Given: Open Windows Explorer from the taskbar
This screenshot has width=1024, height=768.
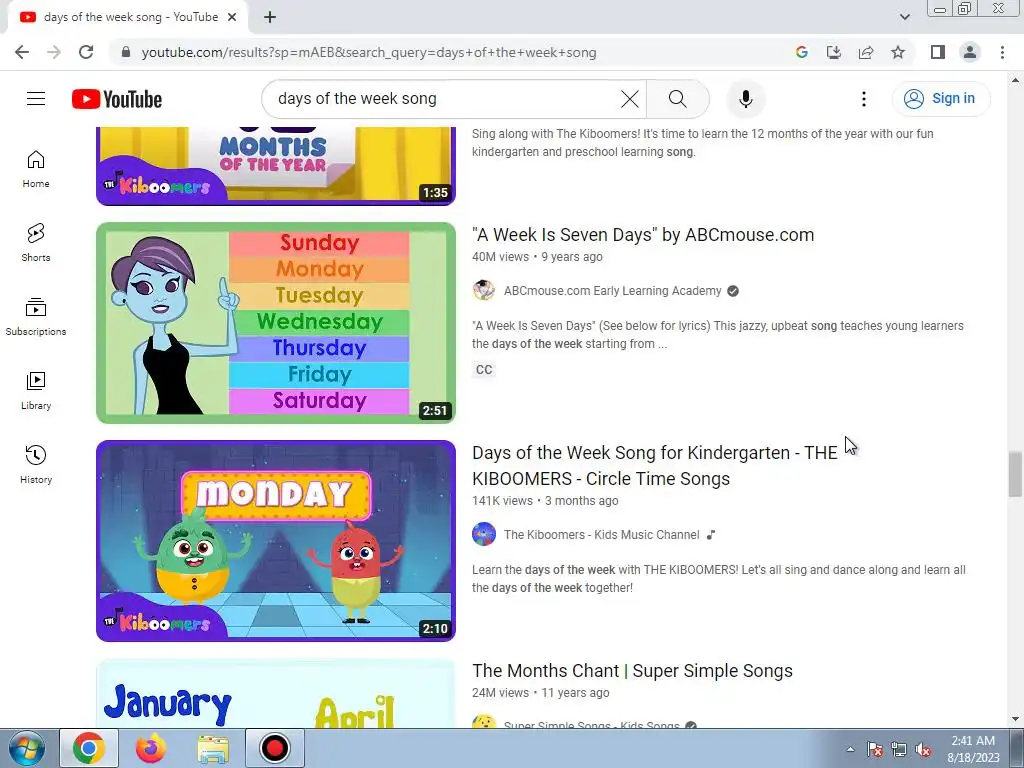Looking at the screenshot, I should (x=213, y=748).
